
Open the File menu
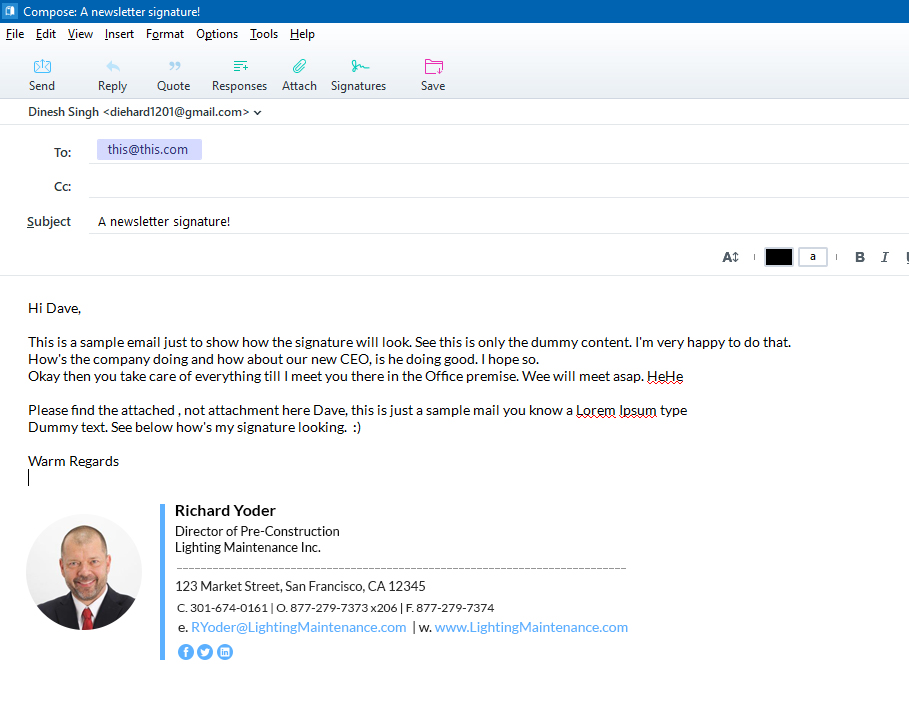(x=15, y=34)
